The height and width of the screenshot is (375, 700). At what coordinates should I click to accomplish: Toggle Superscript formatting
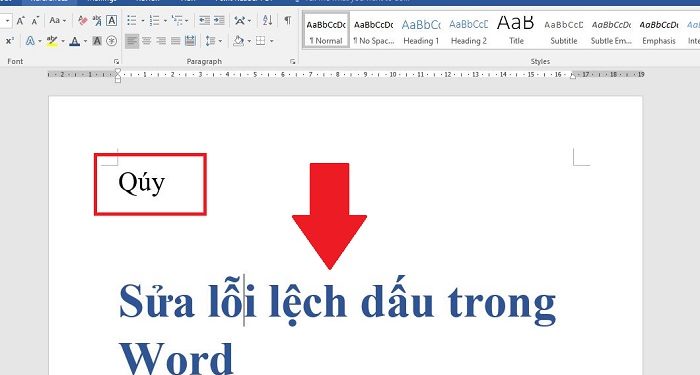click(9, 42)
